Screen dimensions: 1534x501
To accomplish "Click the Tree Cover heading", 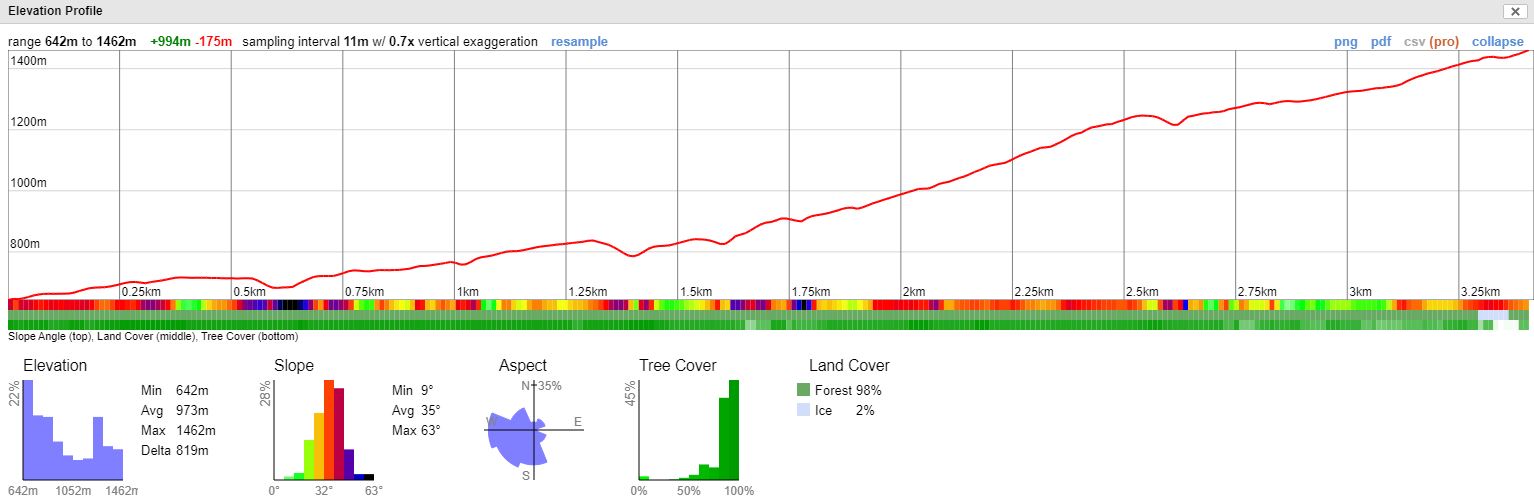I will 678,366.
